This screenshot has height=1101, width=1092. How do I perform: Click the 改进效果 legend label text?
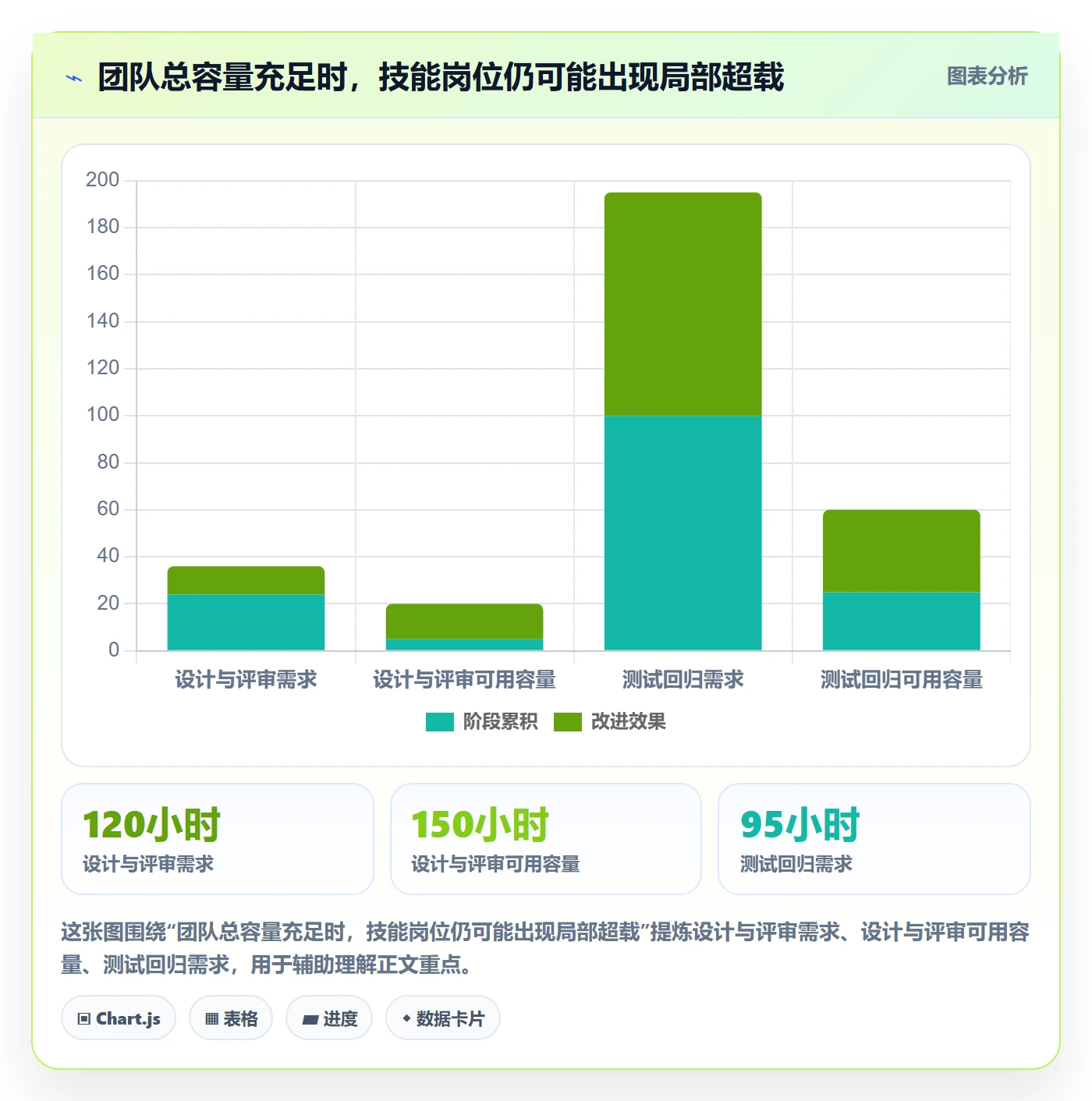click(x=629, y=722)
